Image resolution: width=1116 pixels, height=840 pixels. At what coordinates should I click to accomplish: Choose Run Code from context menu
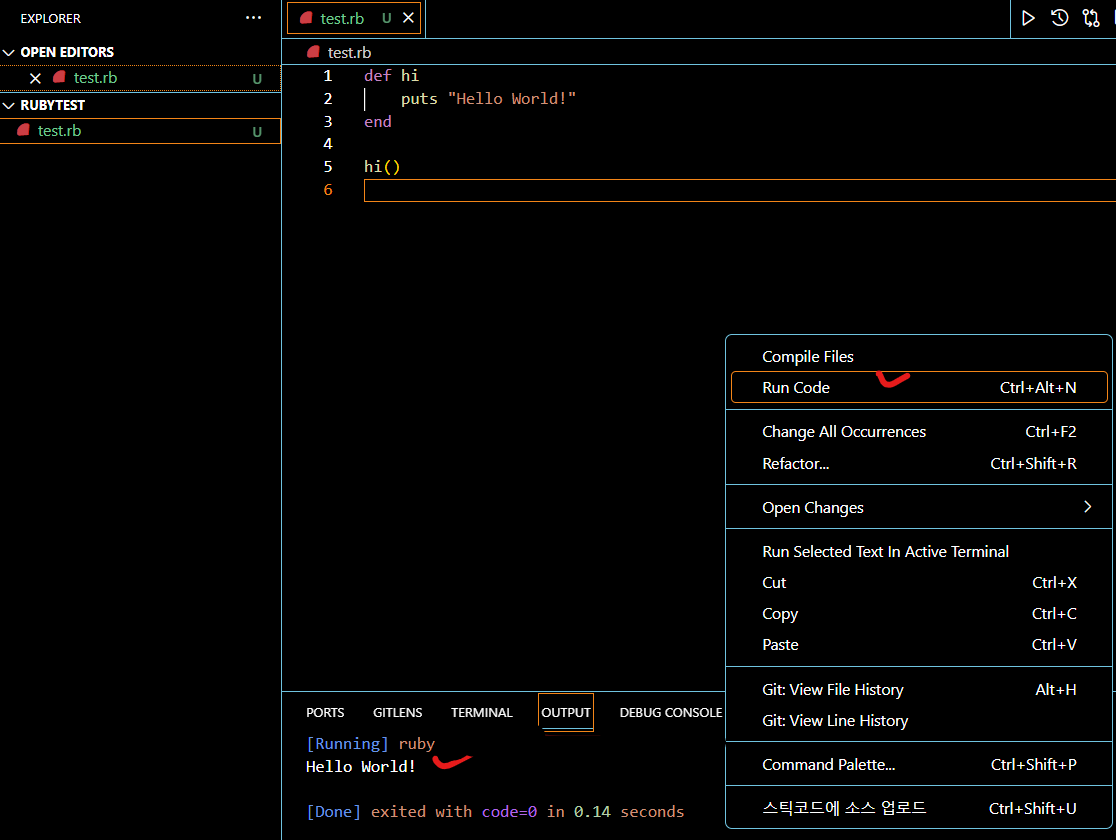coord(918,387)
